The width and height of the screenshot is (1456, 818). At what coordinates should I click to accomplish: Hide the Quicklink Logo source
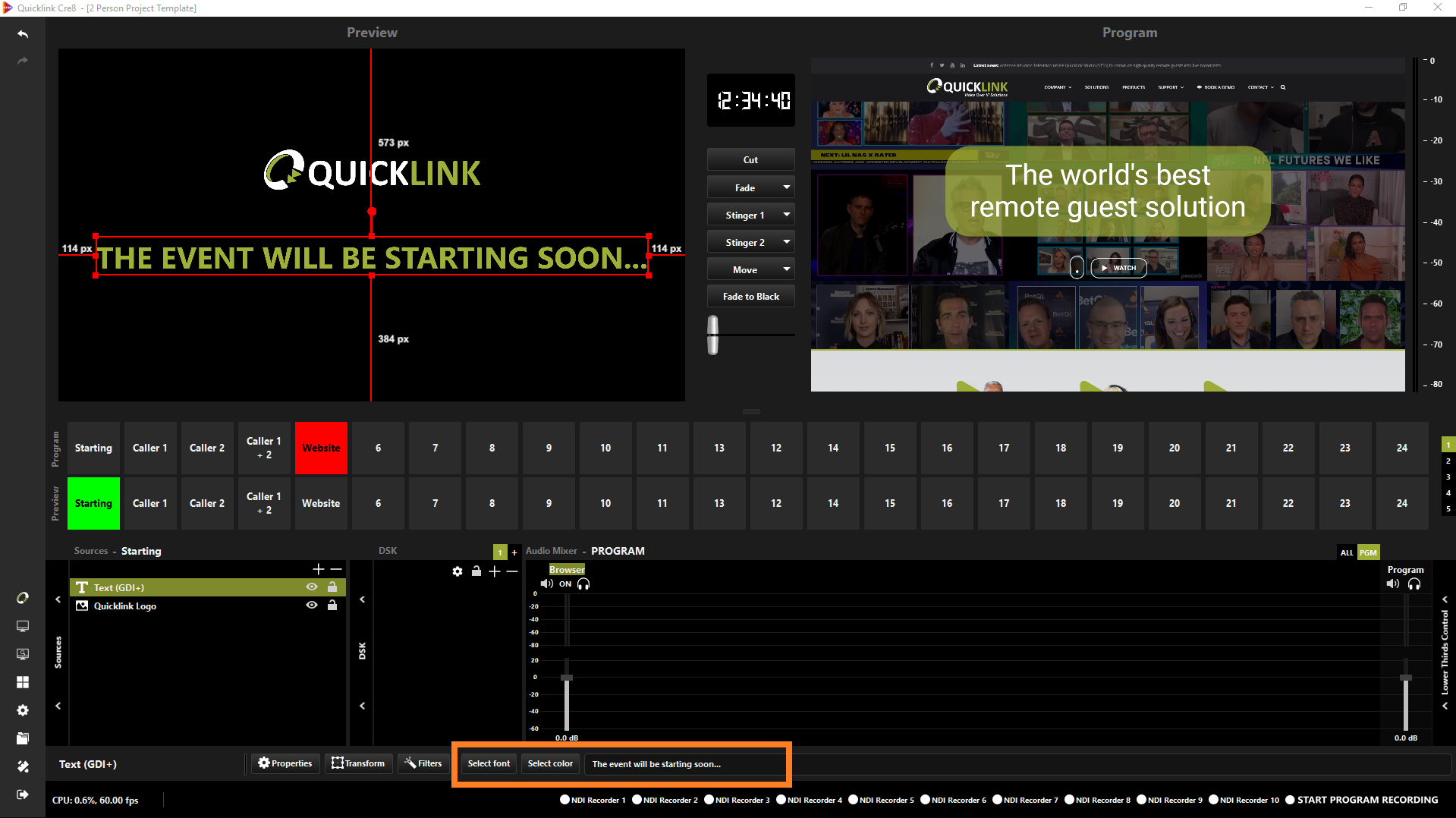(311, 605)
